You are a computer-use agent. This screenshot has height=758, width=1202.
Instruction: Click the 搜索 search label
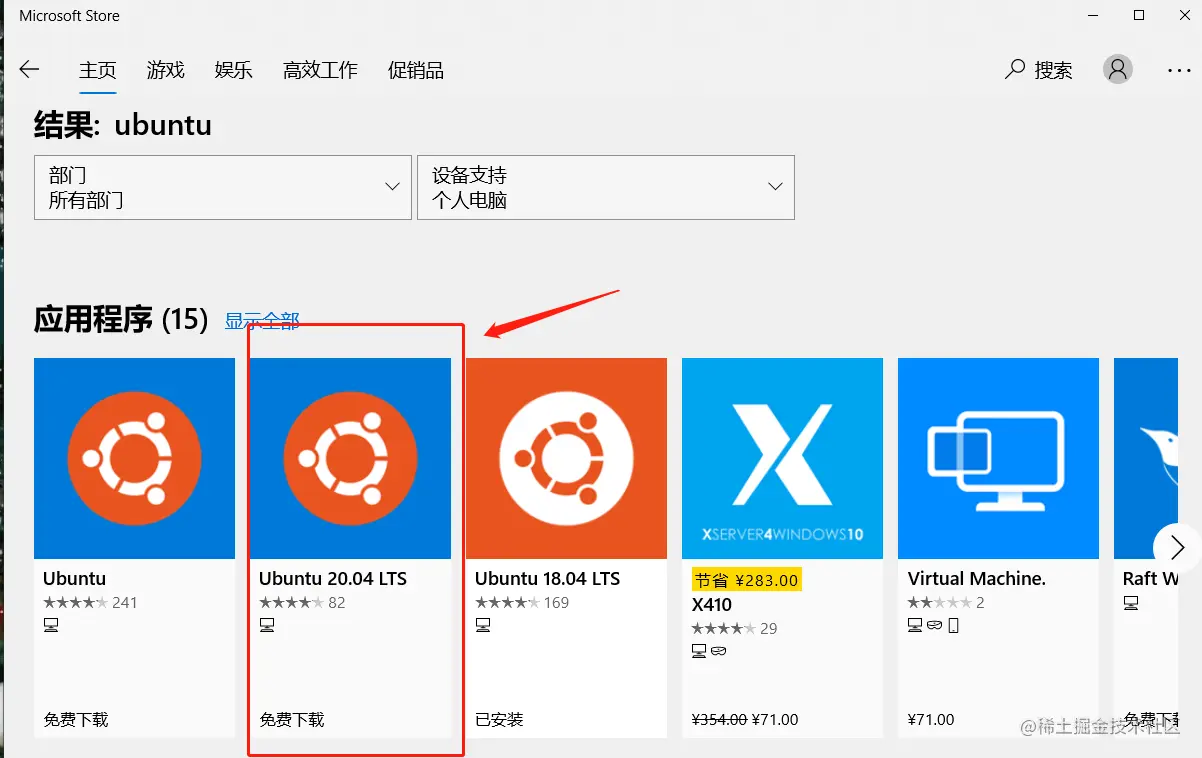pyautogui.click(x=1053, y=70)
